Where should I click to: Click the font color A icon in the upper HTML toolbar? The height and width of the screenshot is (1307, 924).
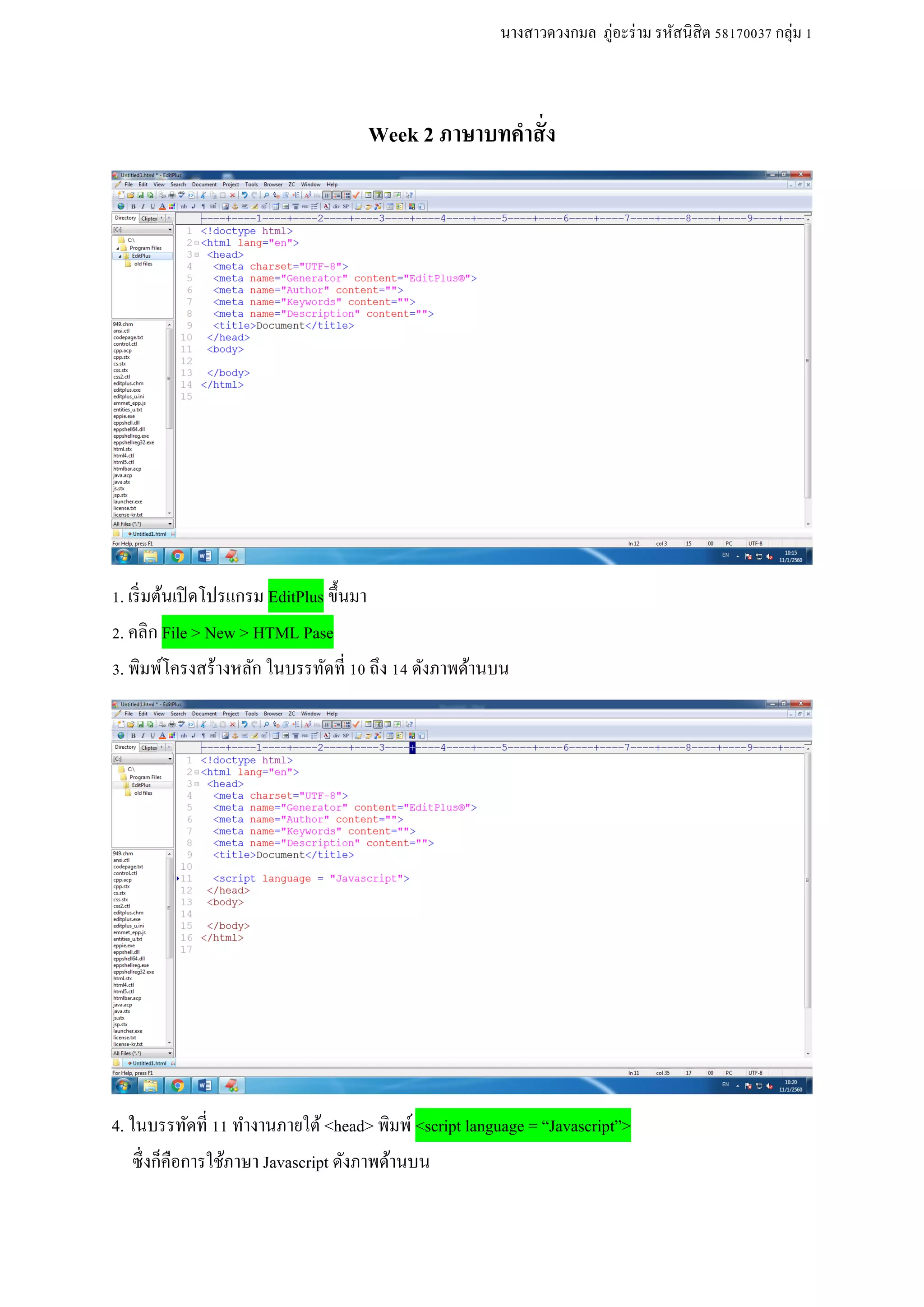coord(162,207)
